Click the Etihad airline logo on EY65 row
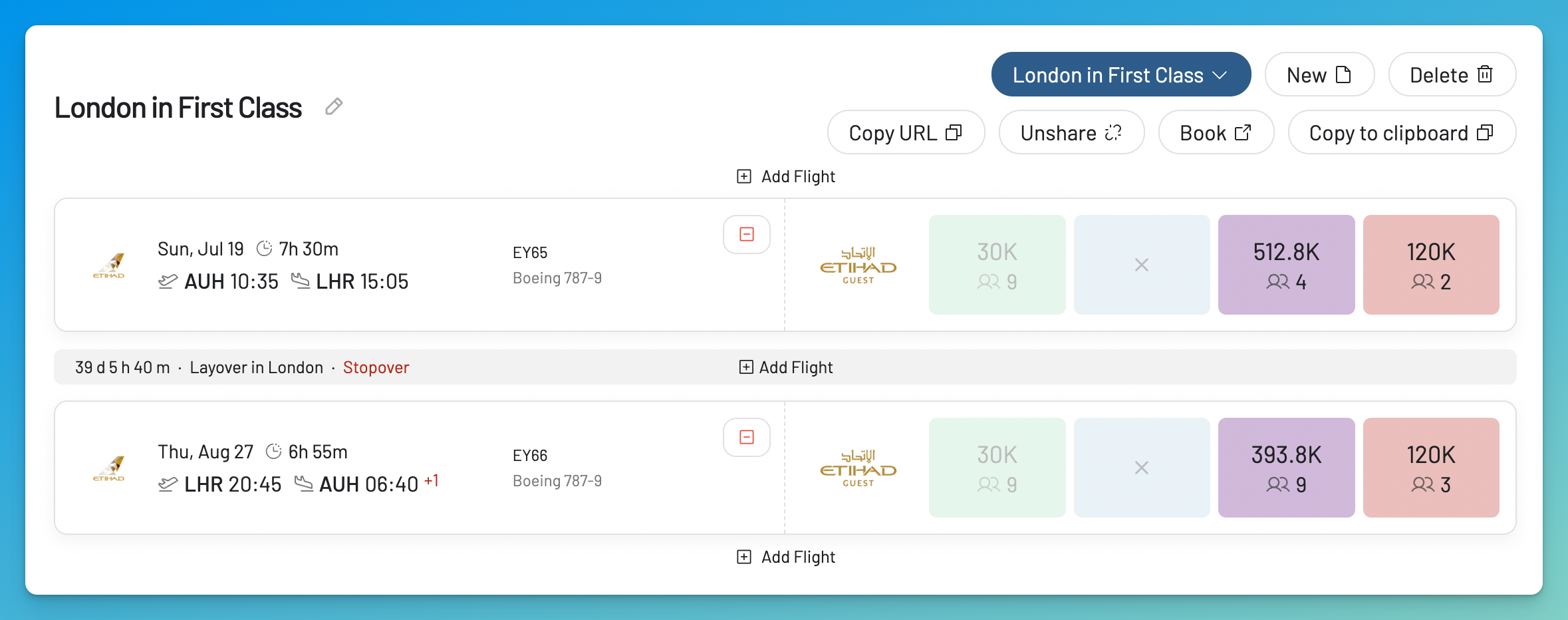Screen dimensions: 1568x620 click(x=109, y=265)
